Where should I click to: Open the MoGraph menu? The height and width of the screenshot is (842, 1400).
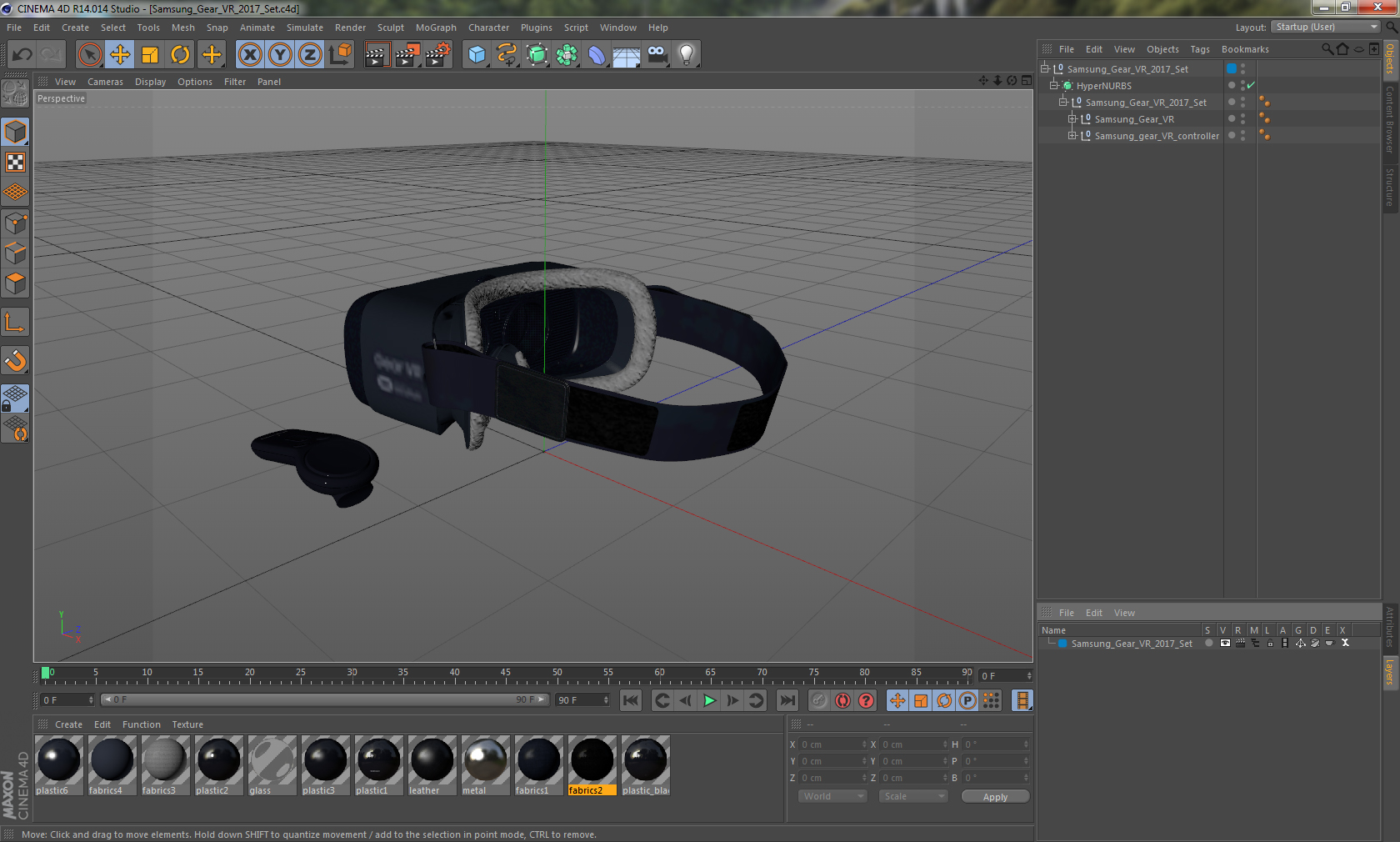click(x=436, y=28)
